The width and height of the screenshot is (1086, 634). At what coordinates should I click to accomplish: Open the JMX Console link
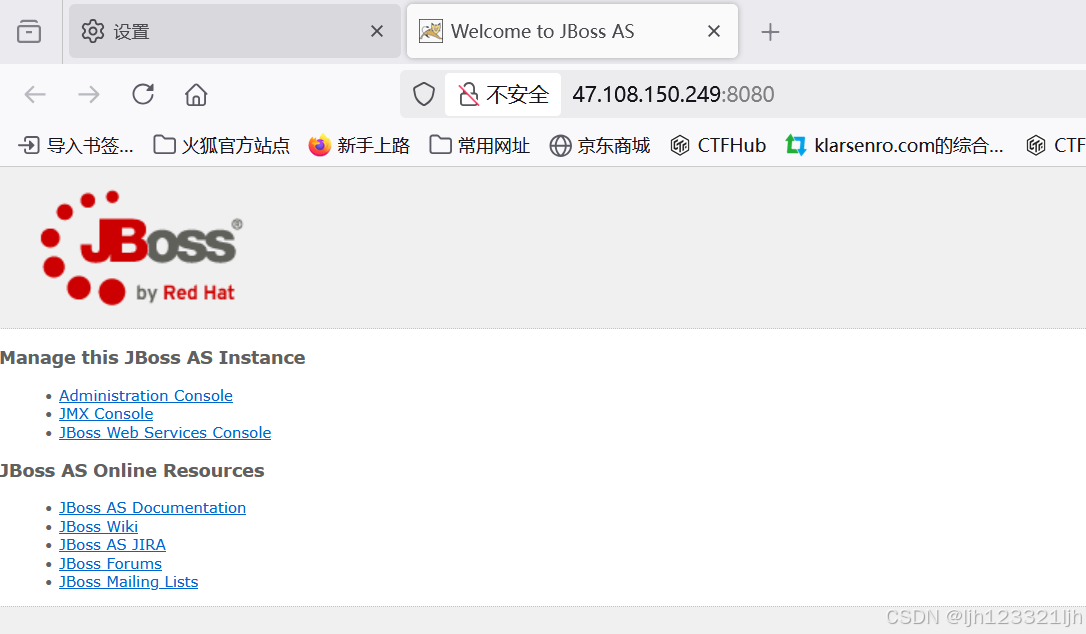pyautogui.click(x=106, y=414)
